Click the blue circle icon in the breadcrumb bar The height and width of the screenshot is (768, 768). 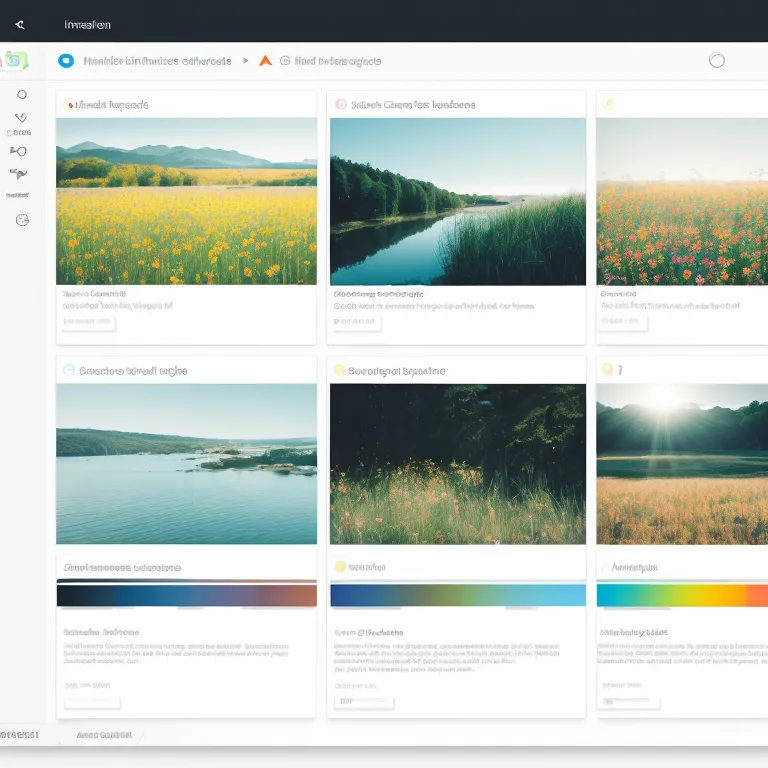pyautogui.click(x=66, y=61)
